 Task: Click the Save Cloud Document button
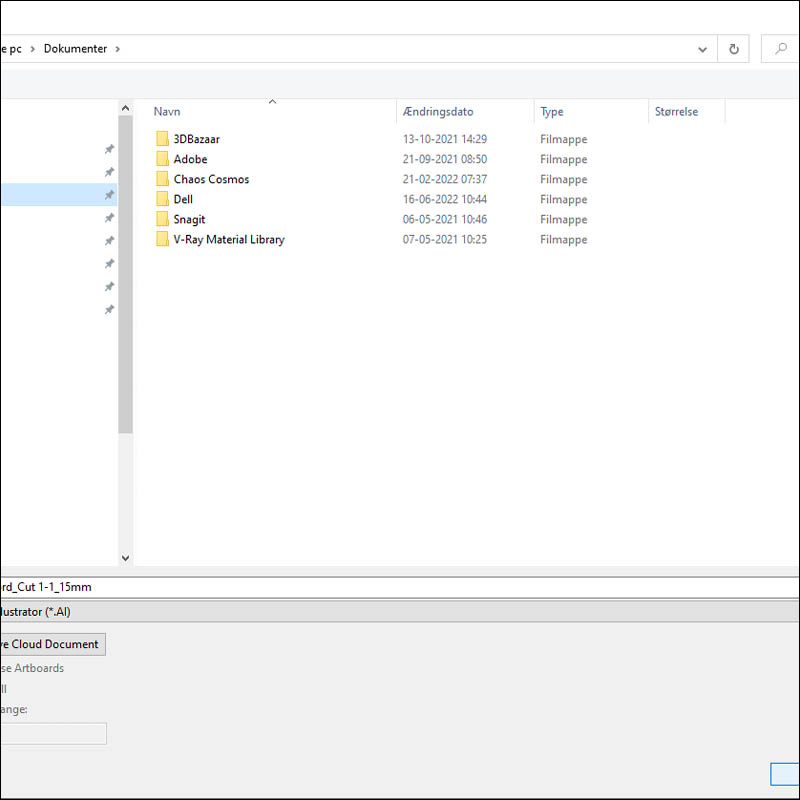click(x=53, y=644)
